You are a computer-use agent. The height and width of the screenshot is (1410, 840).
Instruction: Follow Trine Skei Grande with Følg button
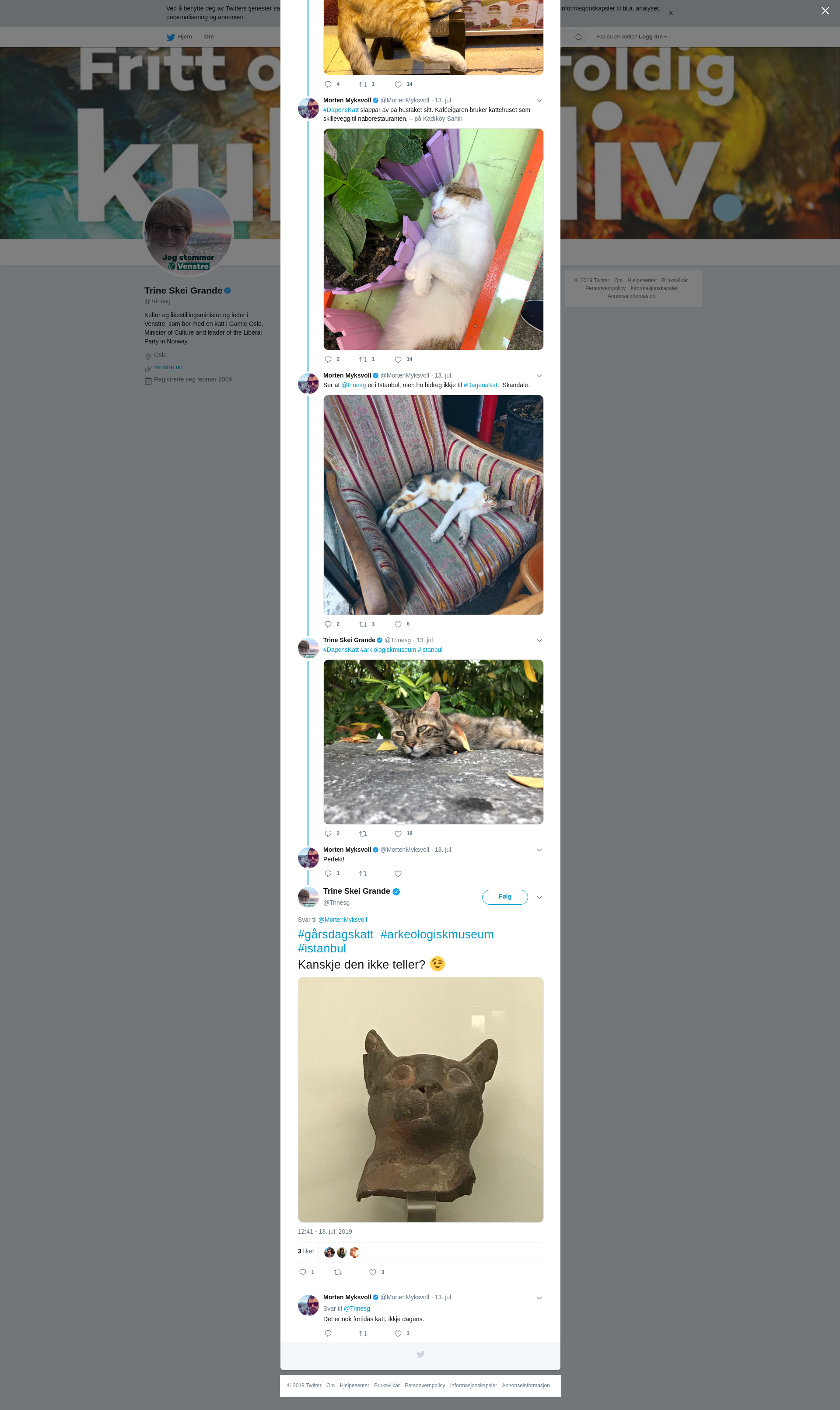tap(505, 897)
